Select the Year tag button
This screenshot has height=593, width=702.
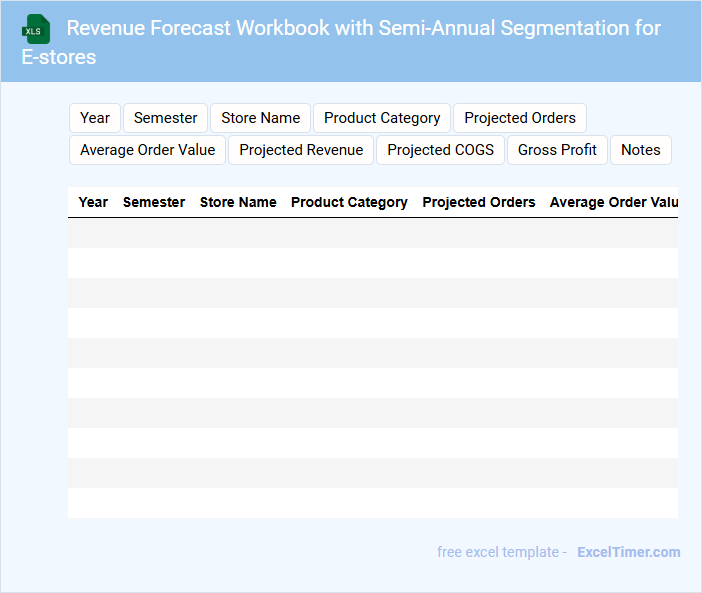tap(95, 118)
